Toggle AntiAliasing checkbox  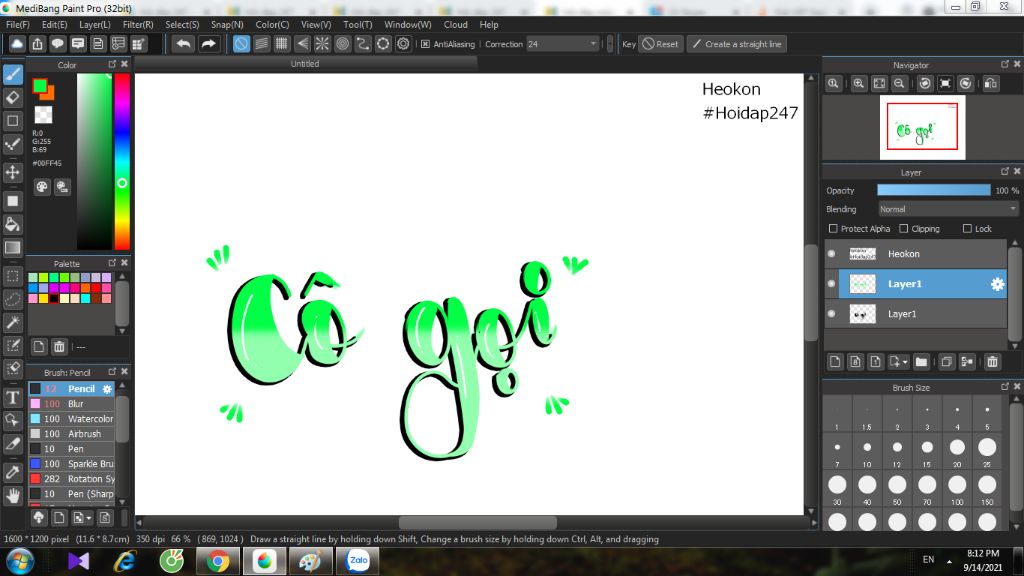(x=426, y=44)
